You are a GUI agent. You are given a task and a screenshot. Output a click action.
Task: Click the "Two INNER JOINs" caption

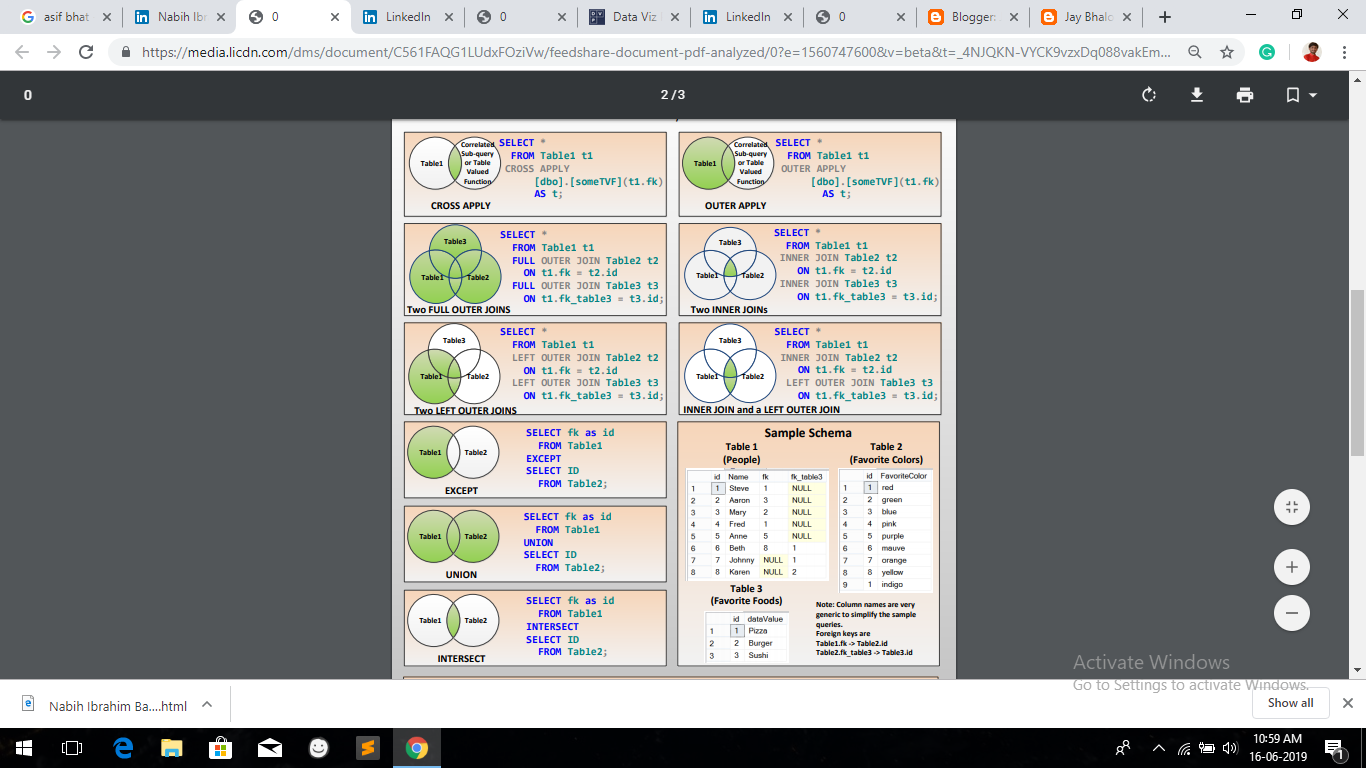729,309
